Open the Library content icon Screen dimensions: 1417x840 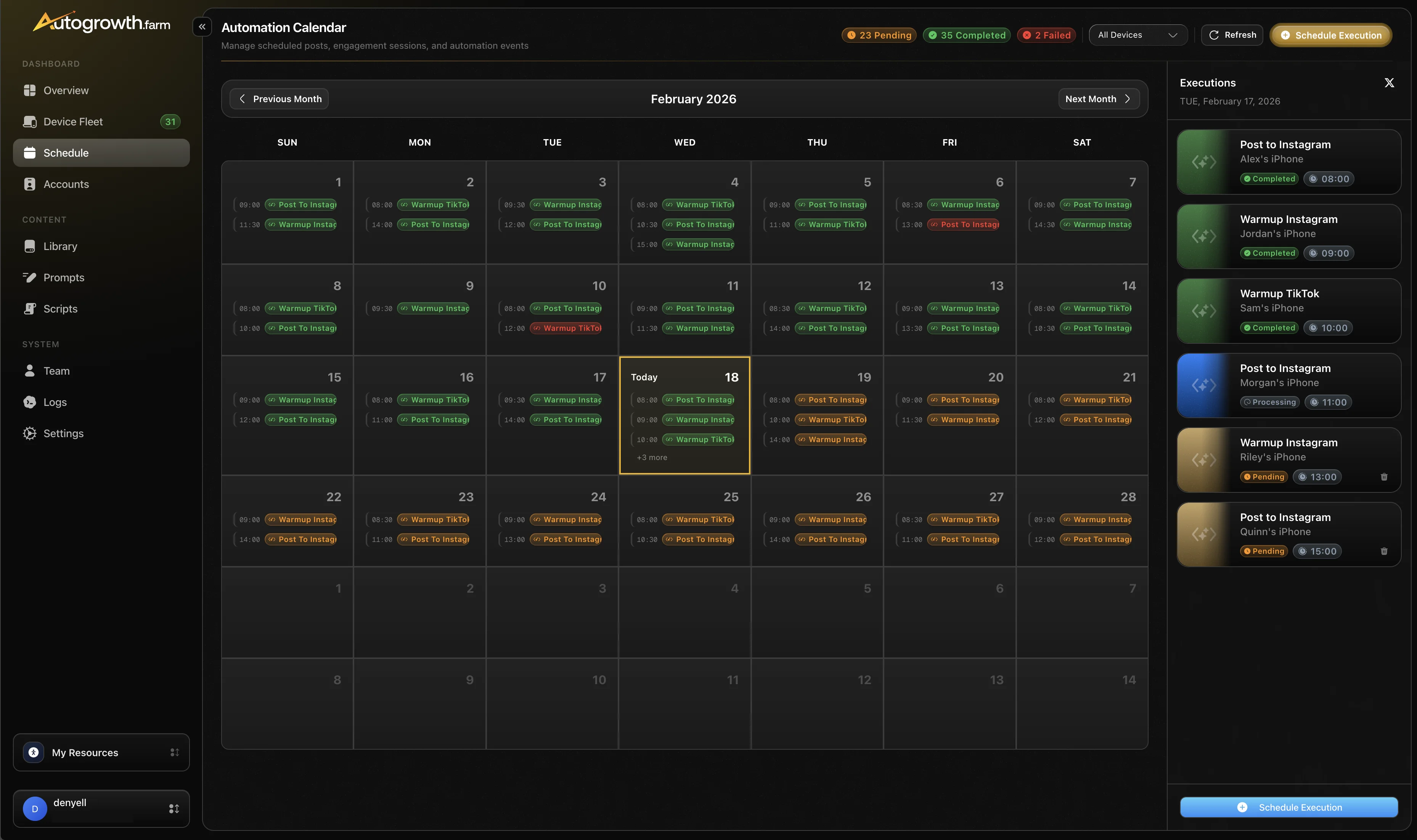click(29, 246)
